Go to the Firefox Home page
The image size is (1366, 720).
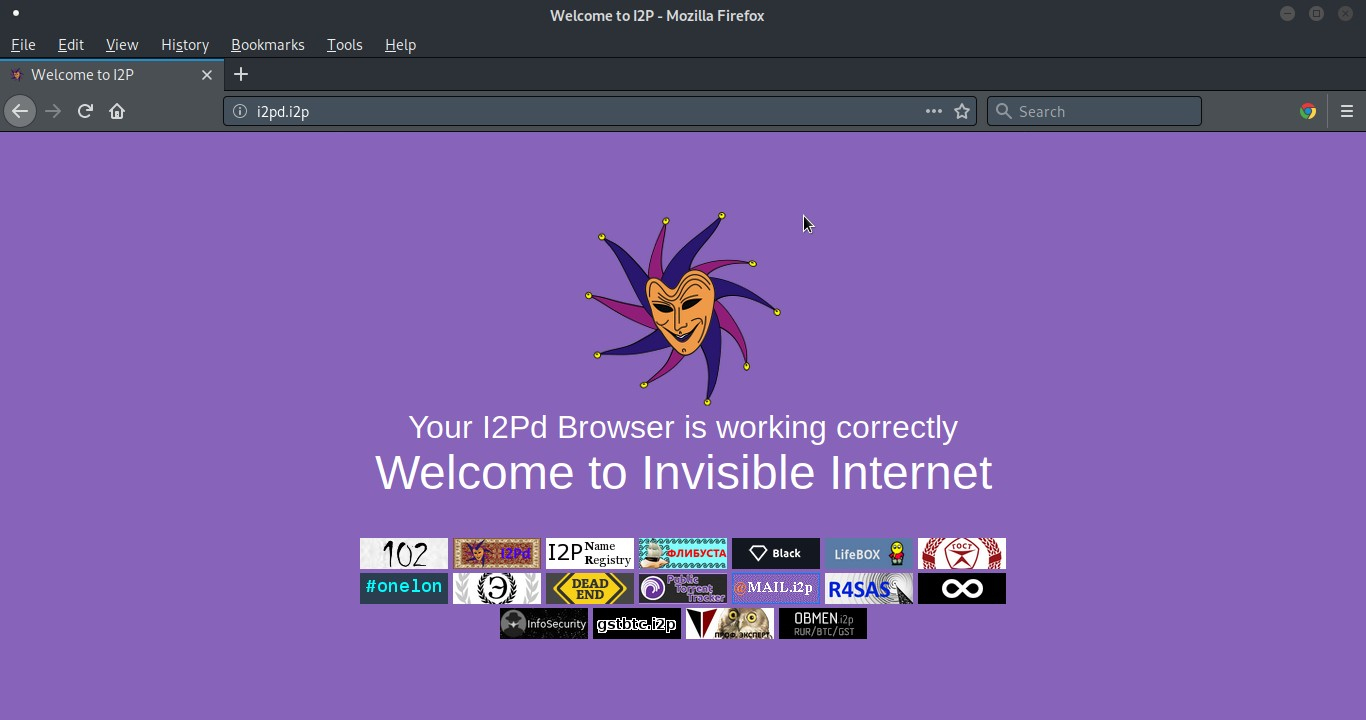click(x=117, y=111)
